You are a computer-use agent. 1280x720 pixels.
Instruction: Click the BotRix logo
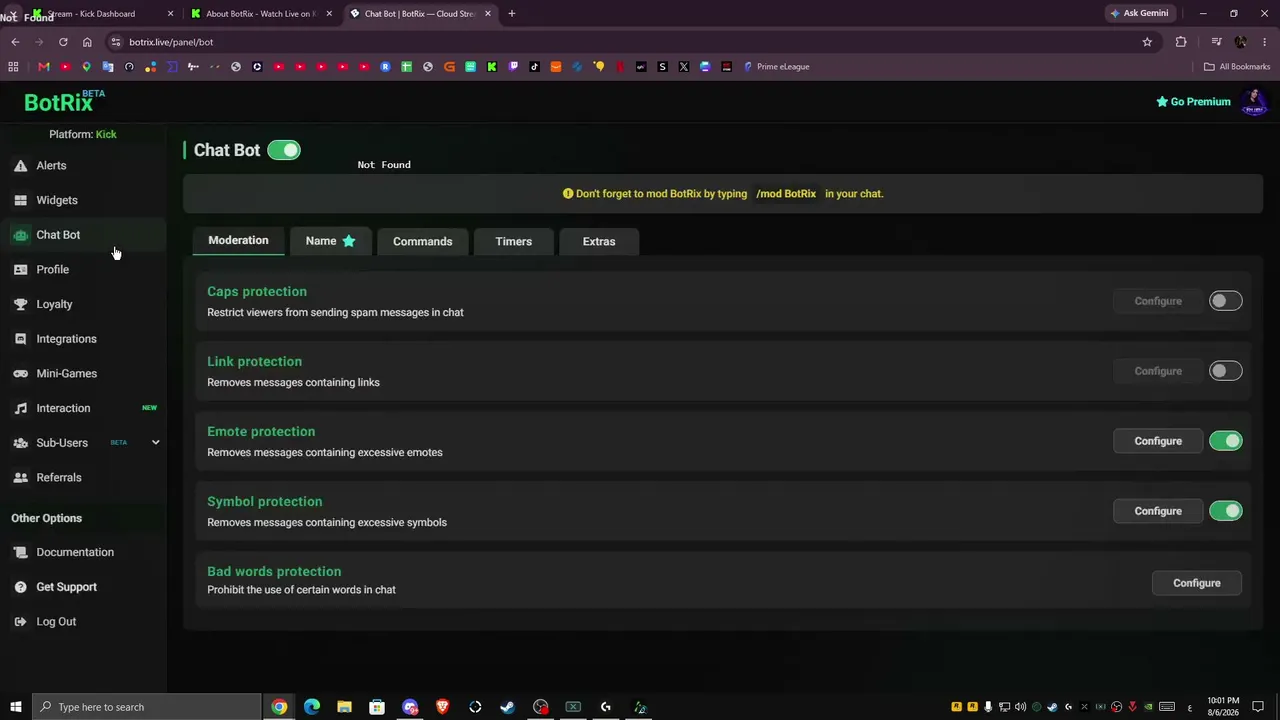[64, 102]
